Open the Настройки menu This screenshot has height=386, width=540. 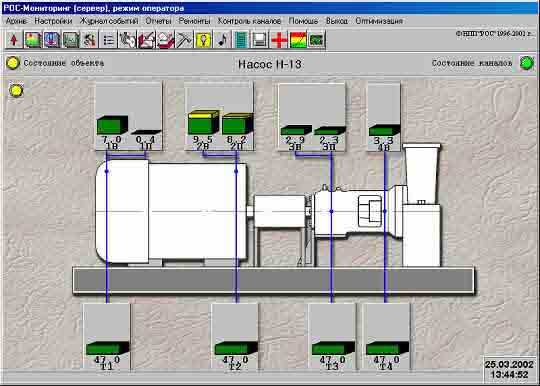[53, 21]
